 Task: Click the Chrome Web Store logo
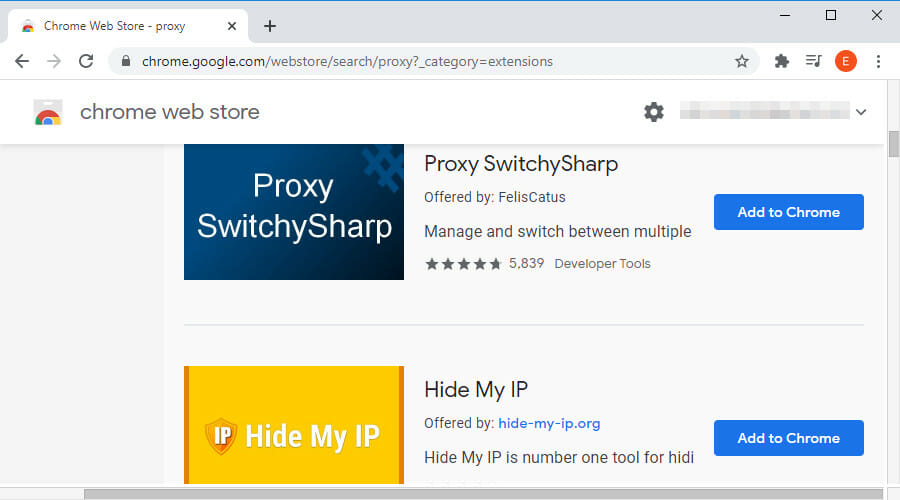(x=48, y=113)
